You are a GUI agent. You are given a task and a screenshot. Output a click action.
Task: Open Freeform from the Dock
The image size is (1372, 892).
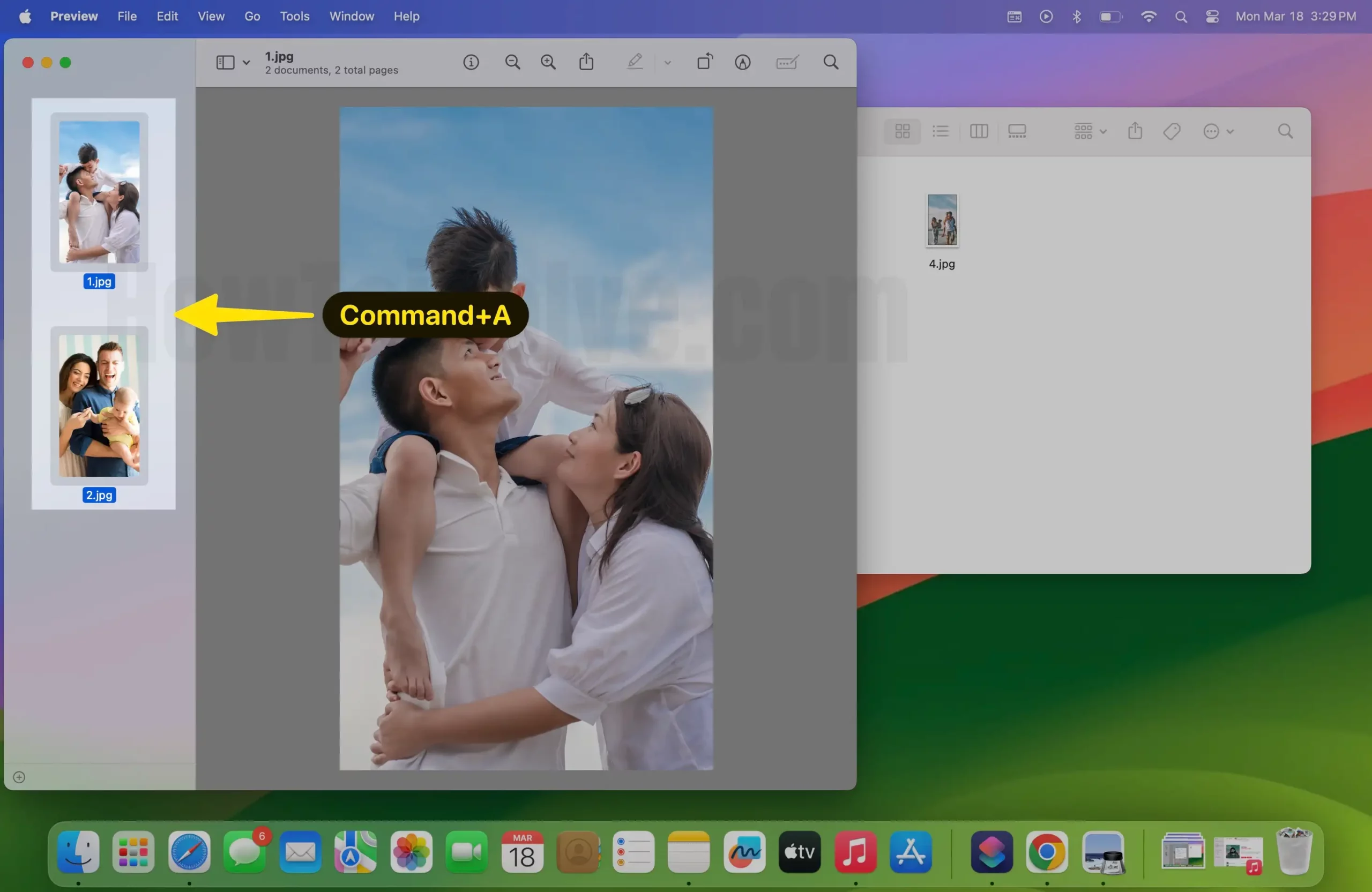[744, 852]
